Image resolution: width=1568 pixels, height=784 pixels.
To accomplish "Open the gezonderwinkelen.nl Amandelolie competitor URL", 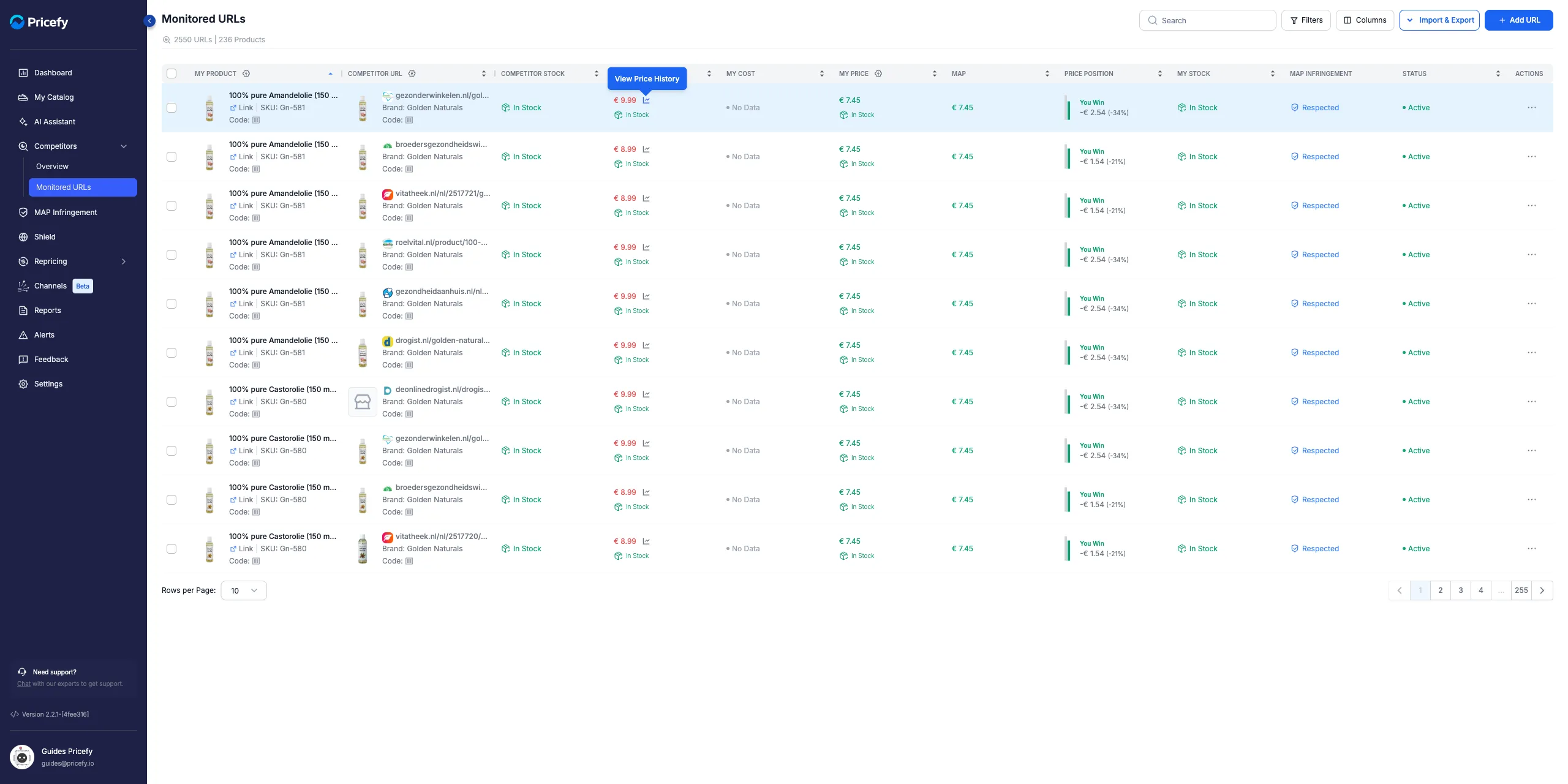I will (442, 96).
